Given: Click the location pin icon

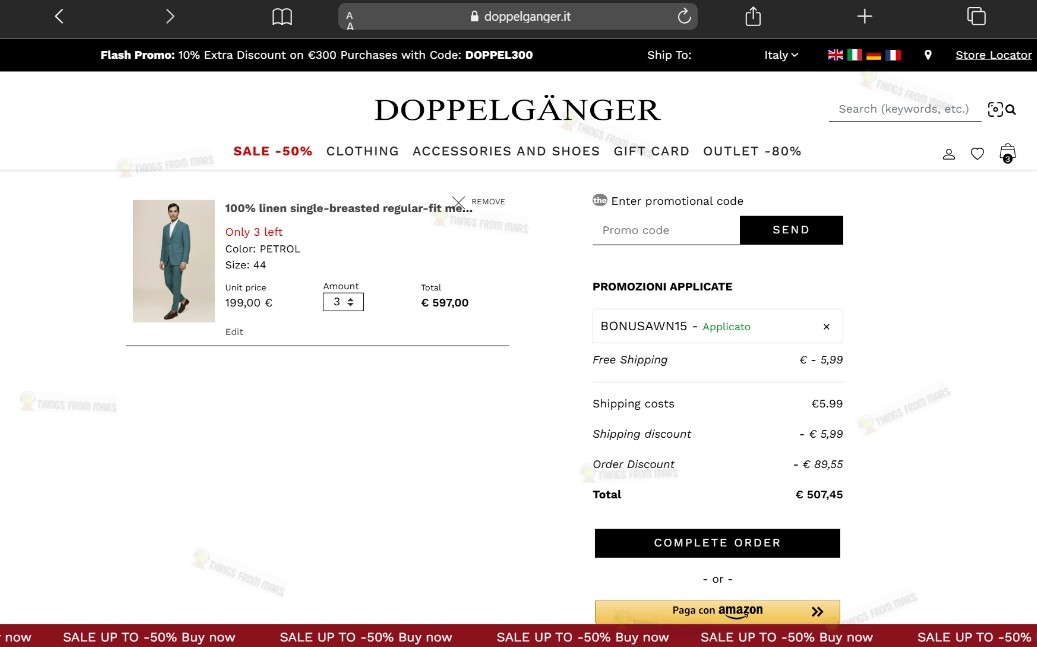Looking at the screenshot, I should (x=928, y=55).
